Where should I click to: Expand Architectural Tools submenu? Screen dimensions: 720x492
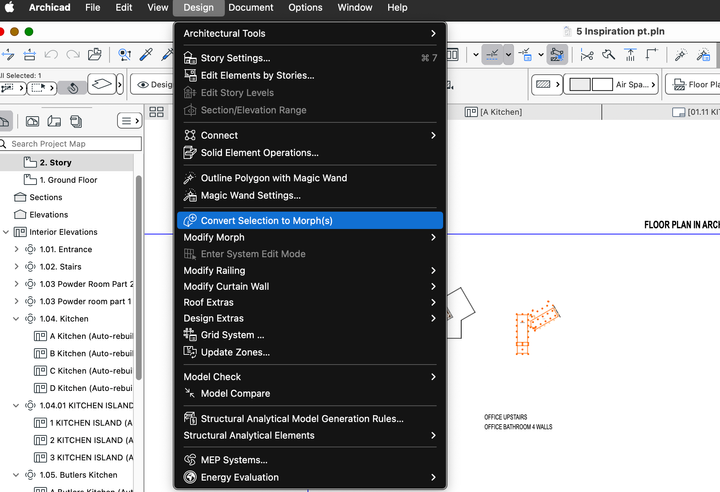point(310,33)
